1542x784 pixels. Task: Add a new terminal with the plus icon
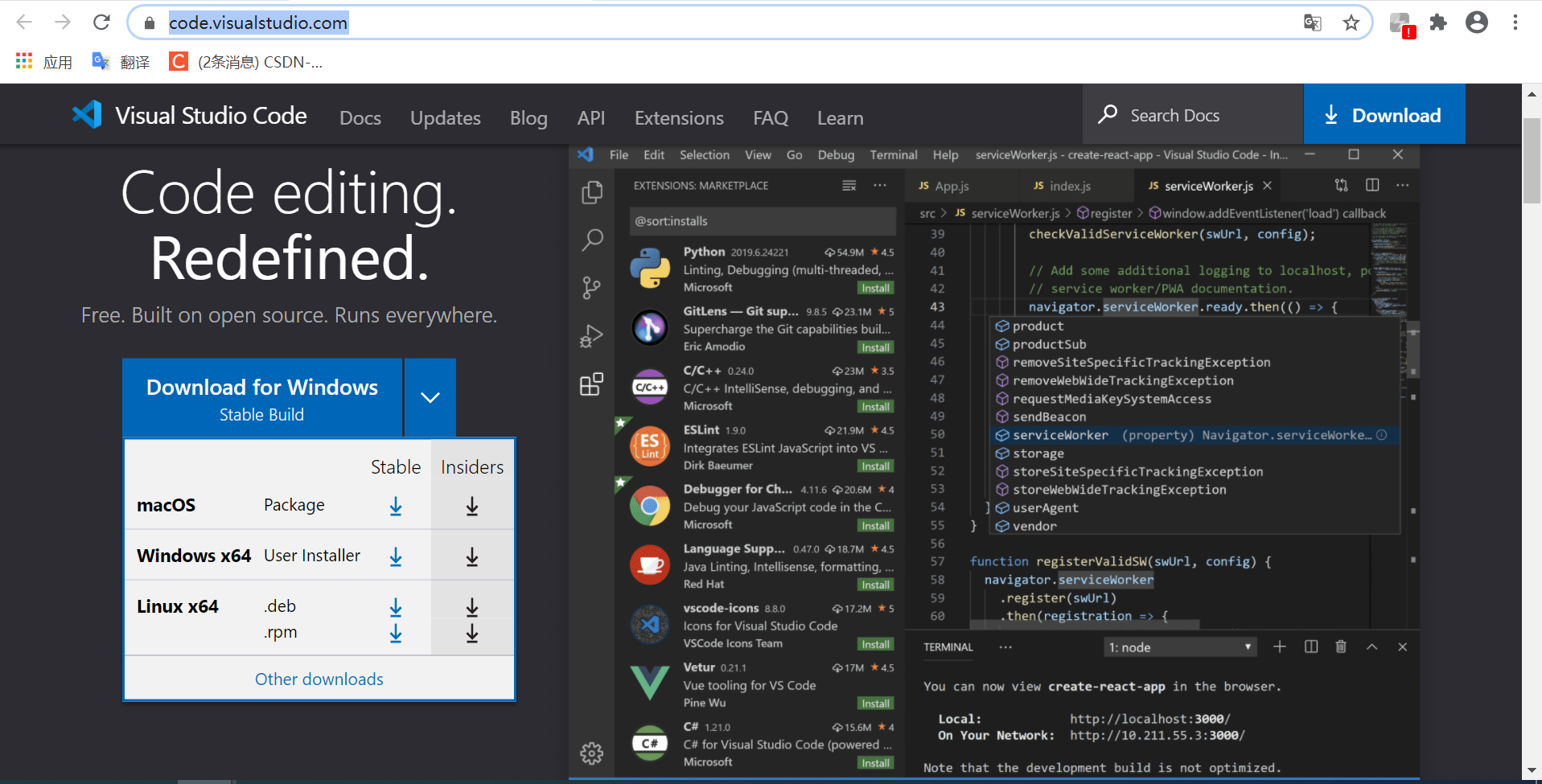pyautogui.click(x=1280, y=646)
